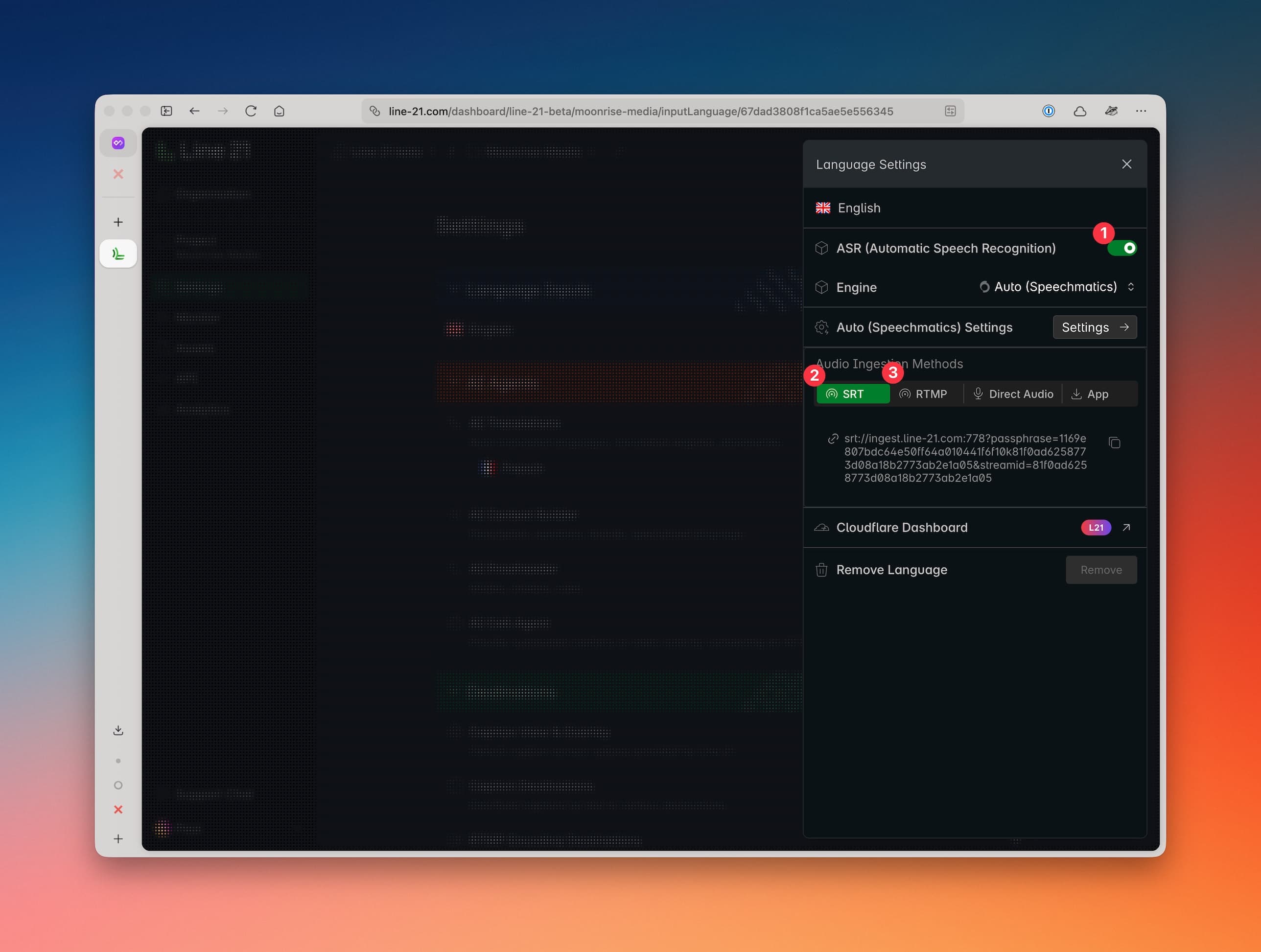
Task: Select the green Line-21 sidebar tab
Action: pyautogui.click(x=118, y=254)
